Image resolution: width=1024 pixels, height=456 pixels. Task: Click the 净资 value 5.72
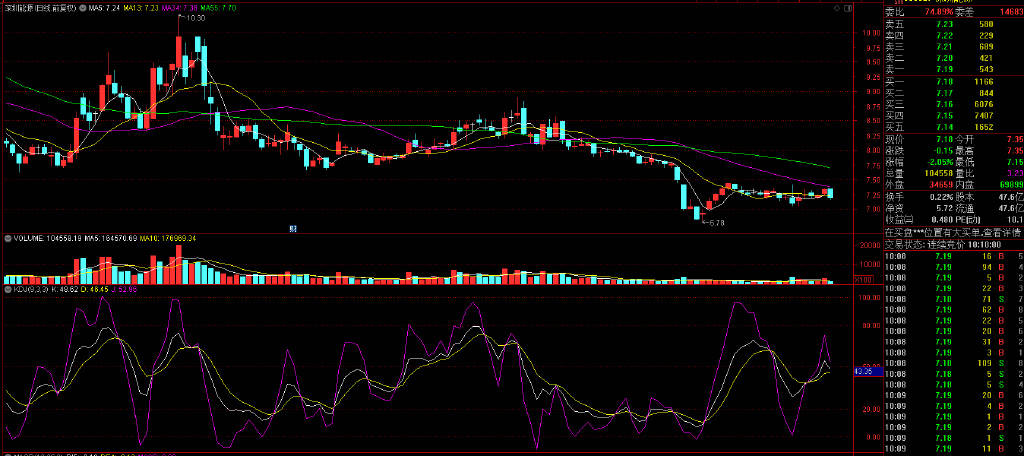(x=944, y=208)
